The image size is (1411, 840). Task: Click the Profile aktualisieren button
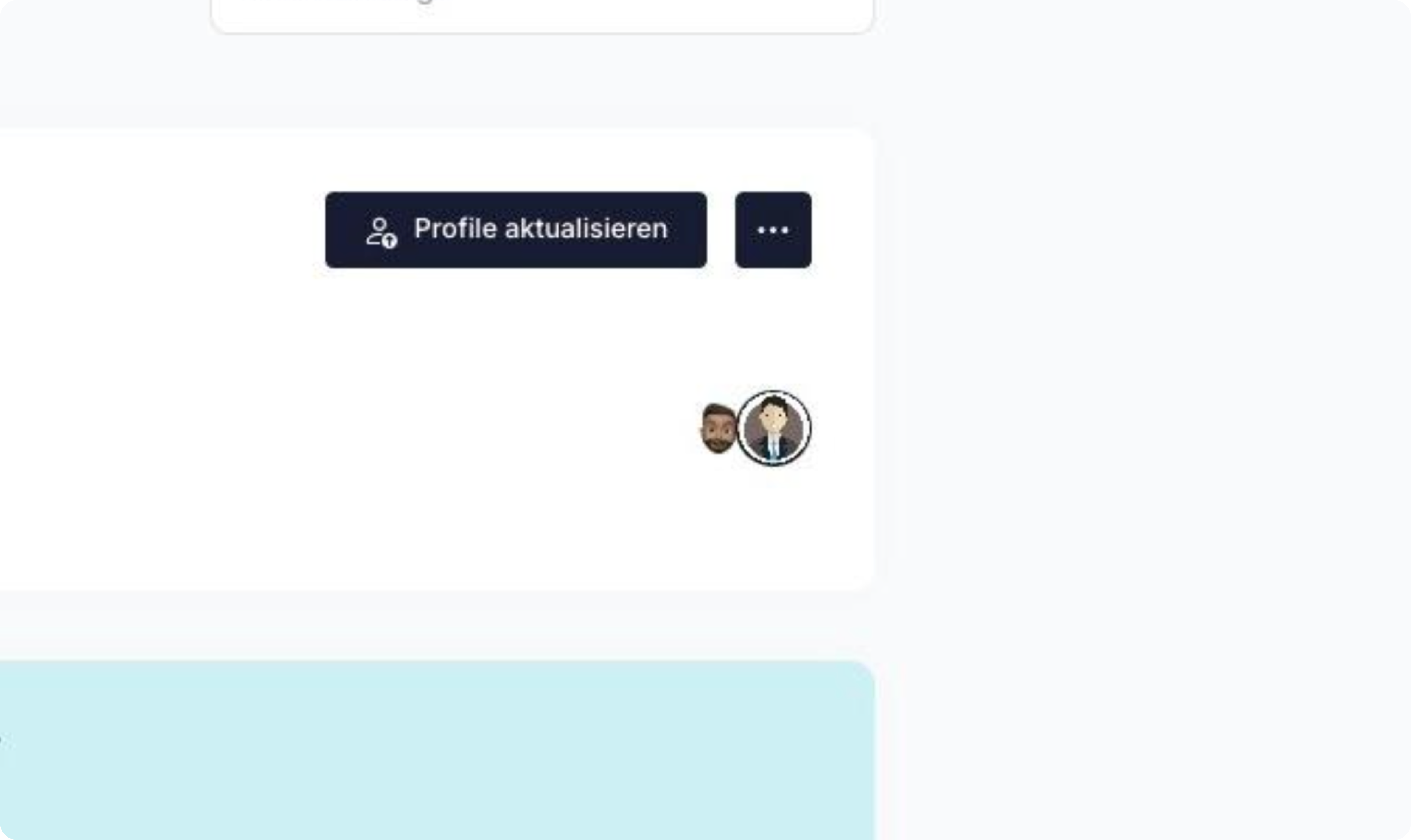pyautogui.click(x=516, y=230)
